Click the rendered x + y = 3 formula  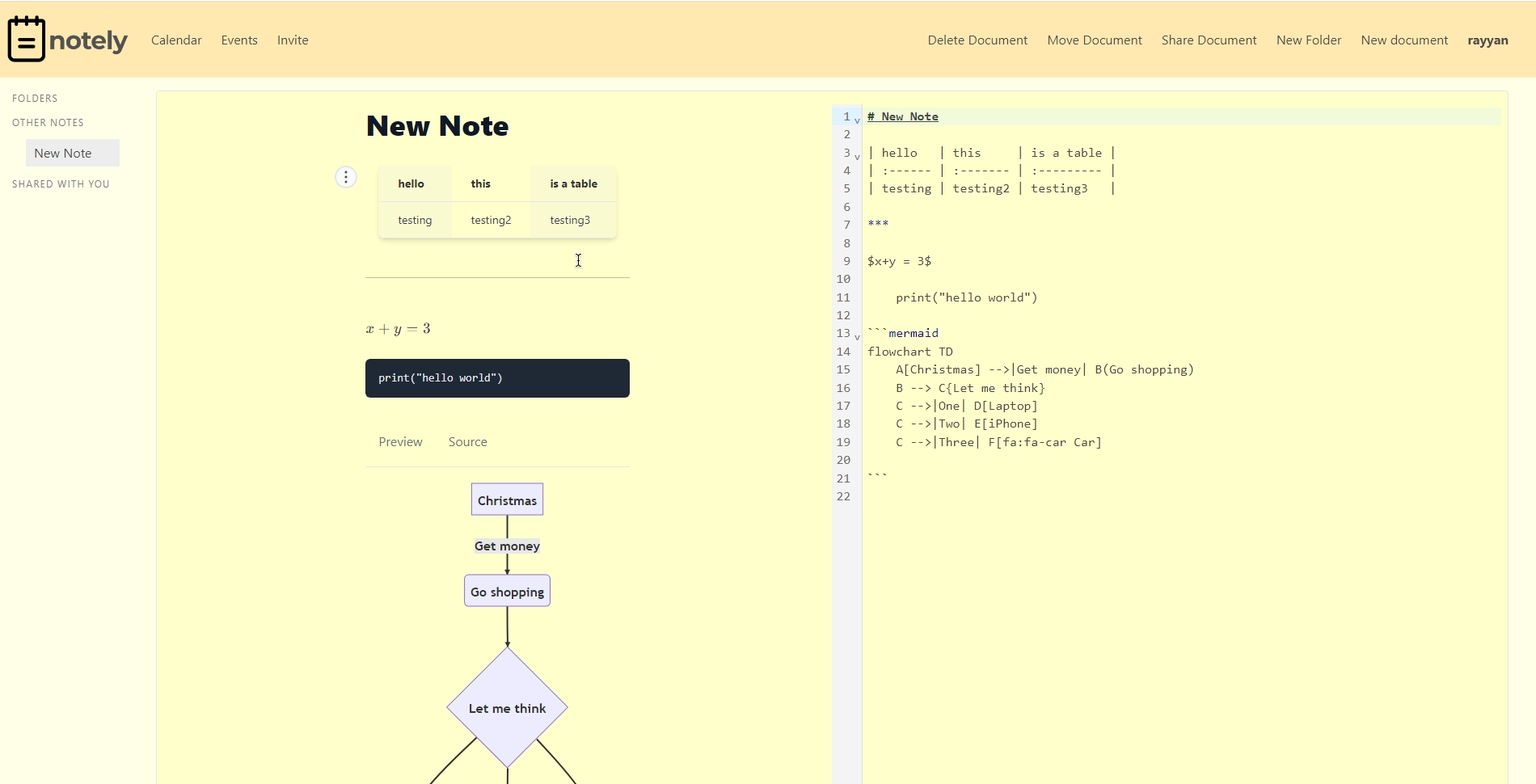click(x=399, y=328)
